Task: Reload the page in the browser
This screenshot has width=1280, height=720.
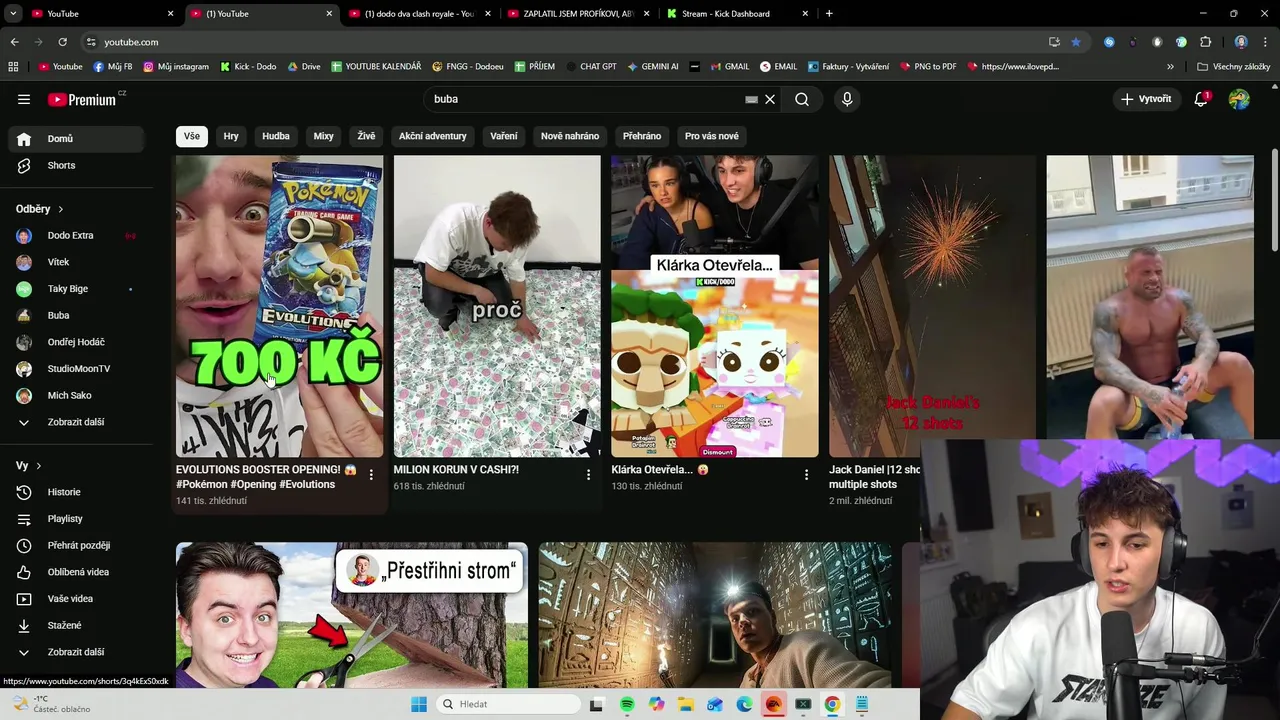Action: click(x=62, y=42)
